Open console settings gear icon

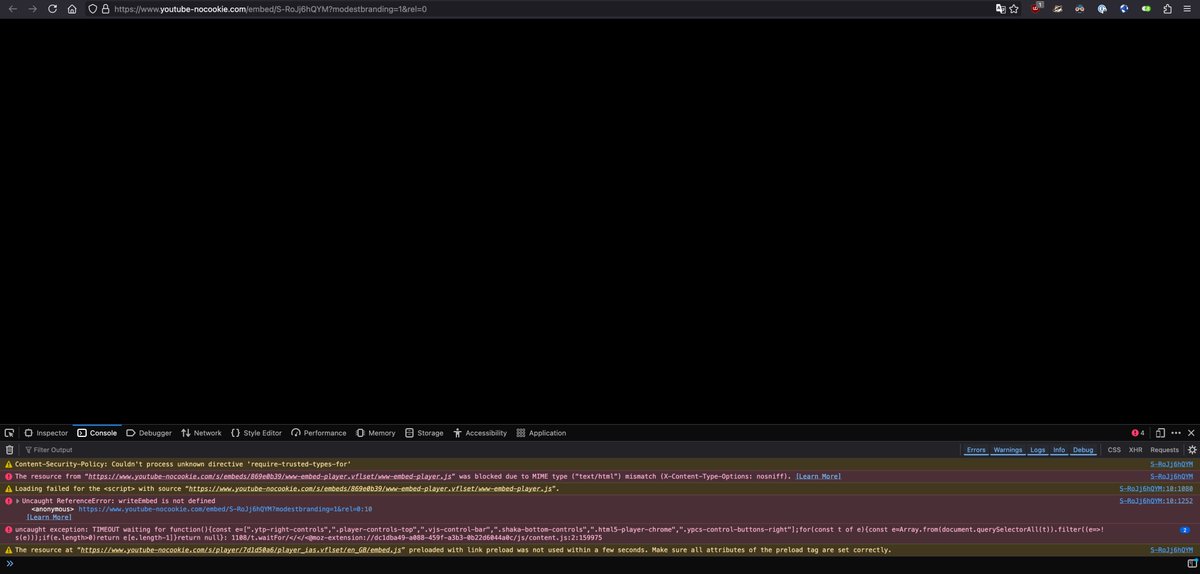1191,450
